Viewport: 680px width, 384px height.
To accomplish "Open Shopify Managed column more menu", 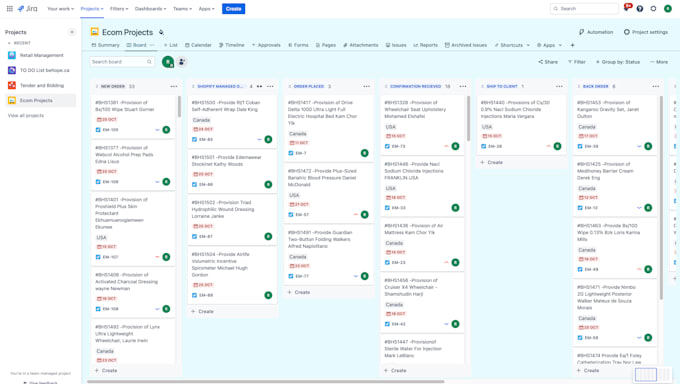I will pyautogui.click(x=270, y=86).
